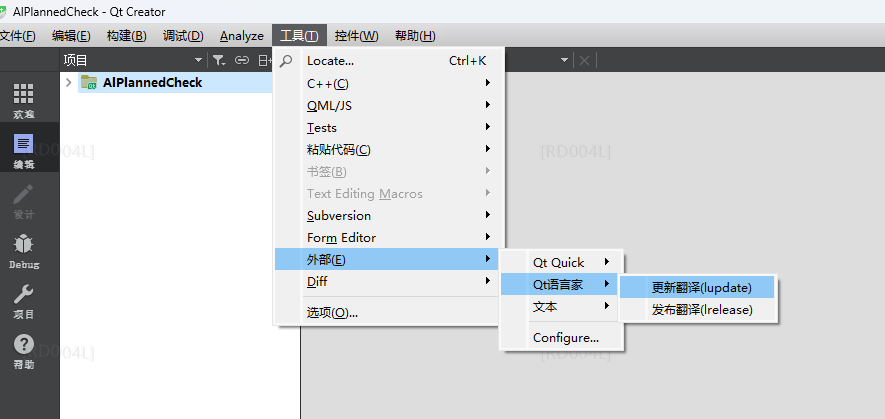The width and height of the screenshot is (885, 419).
Task: Open the Welcome (欢迎) mode
Action: pos(24,101)
